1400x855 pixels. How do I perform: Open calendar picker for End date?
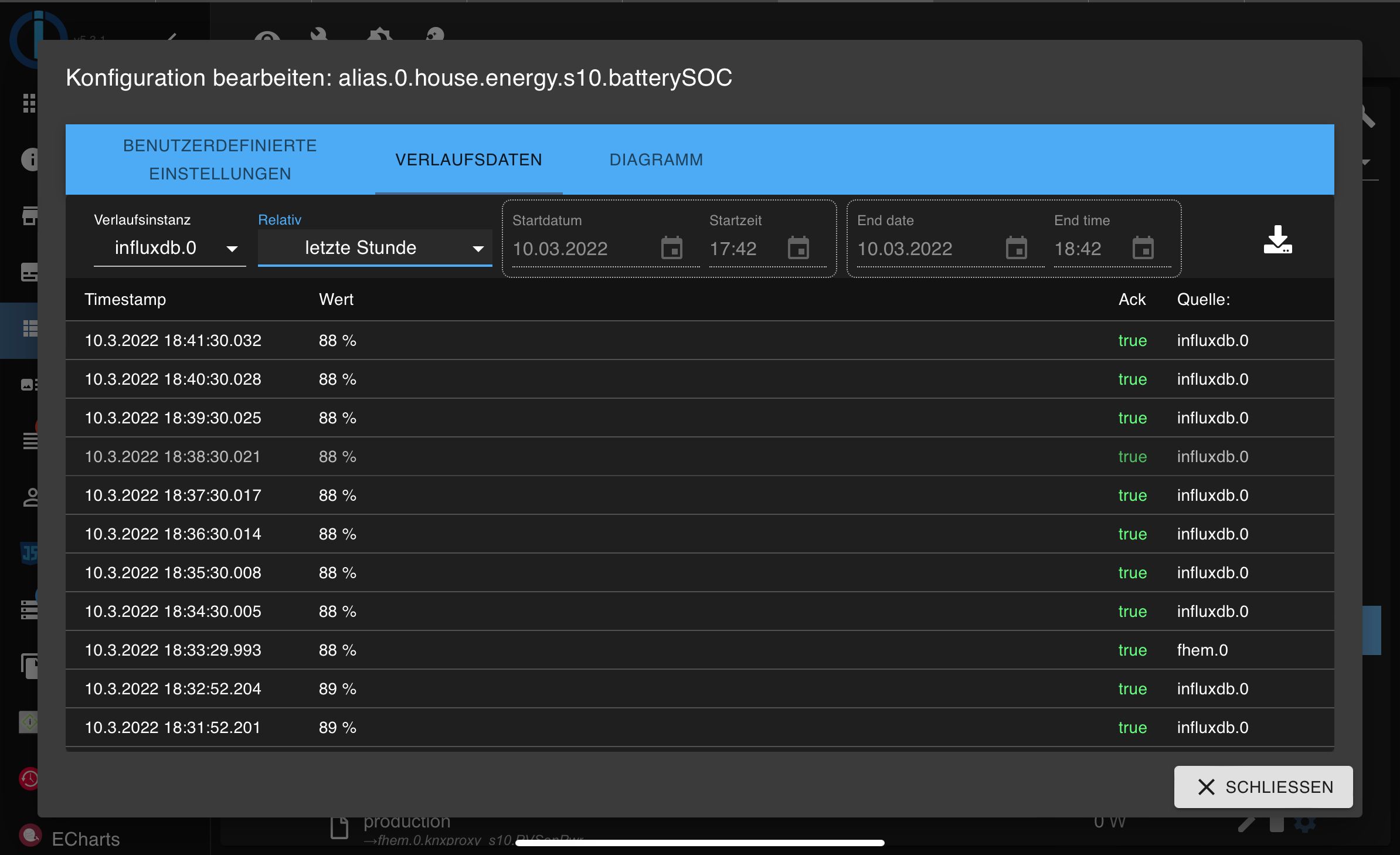coord(1016,248)
